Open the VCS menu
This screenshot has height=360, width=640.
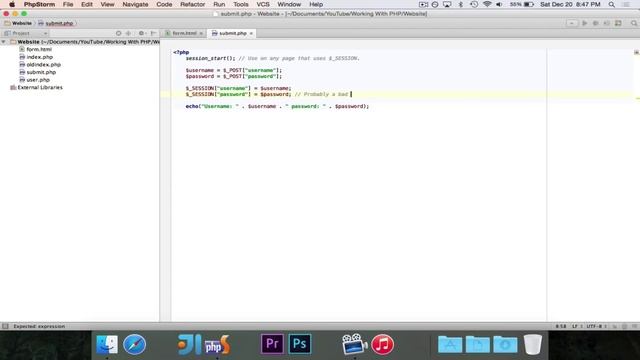coord(263,4)
